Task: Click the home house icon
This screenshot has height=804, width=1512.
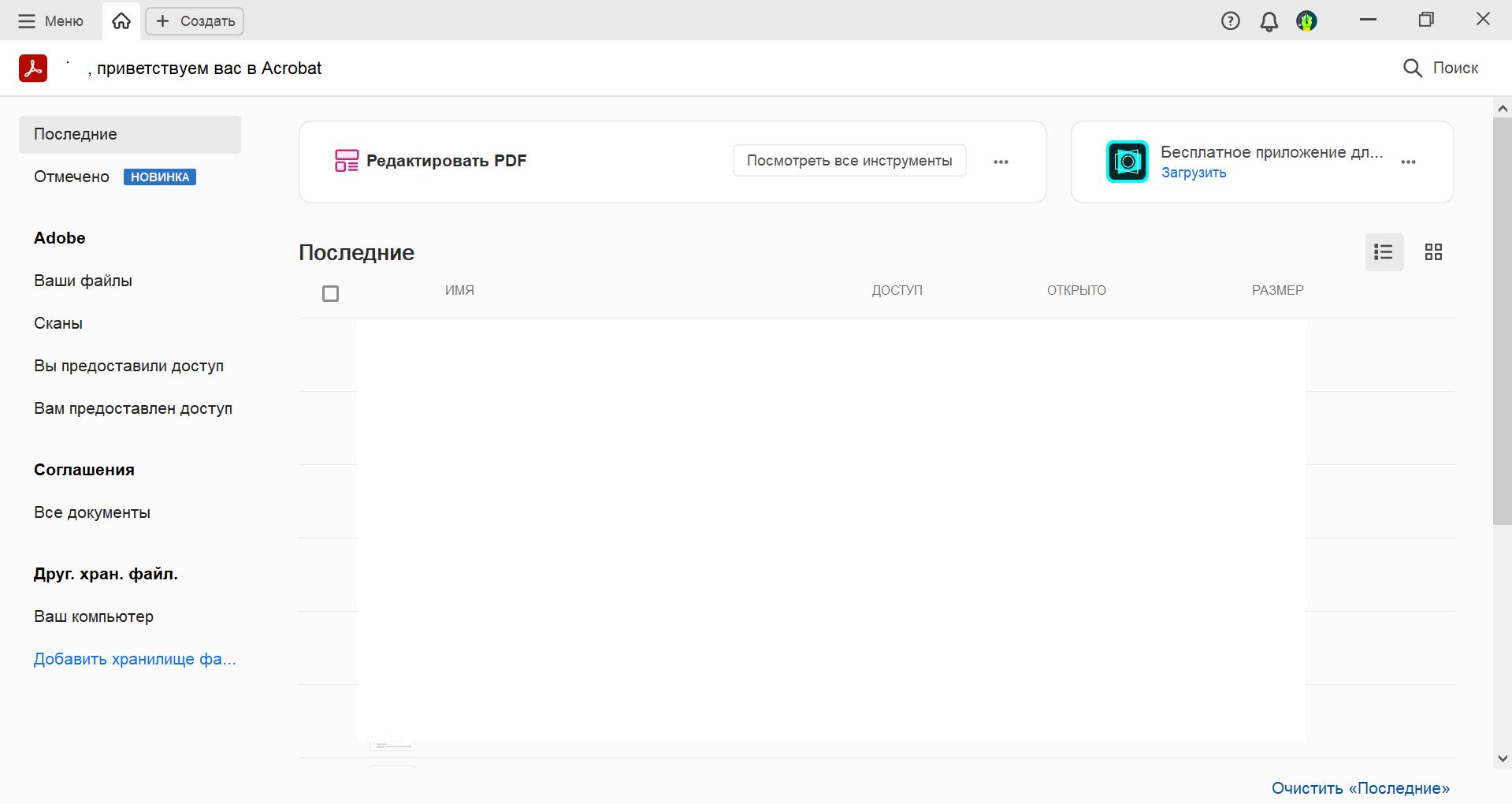Action: point(121,20)
